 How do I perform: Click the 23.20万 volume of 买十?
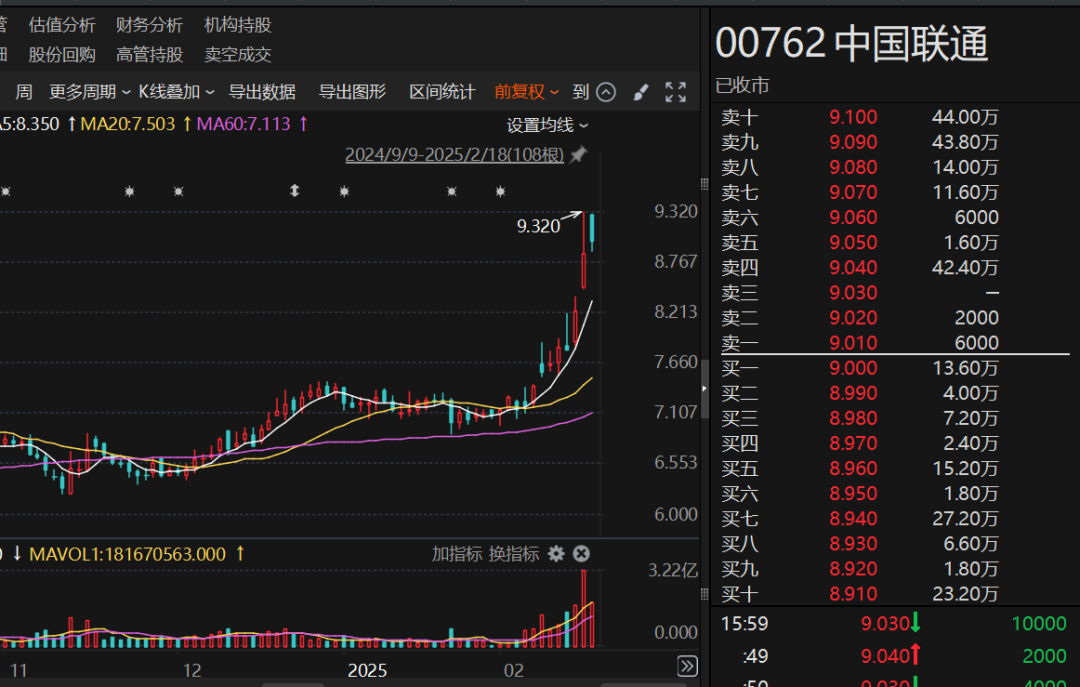(965, 594)
